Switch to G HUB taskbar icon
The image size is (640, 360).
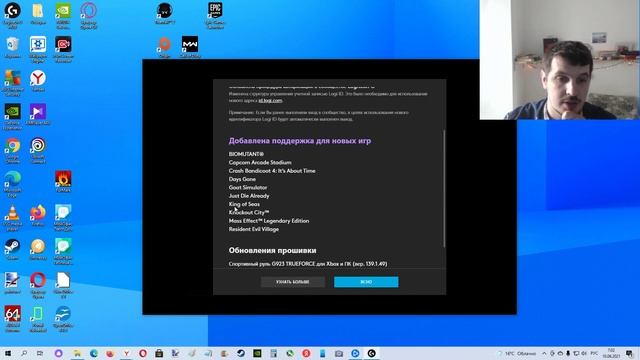(x=371, y=353)
